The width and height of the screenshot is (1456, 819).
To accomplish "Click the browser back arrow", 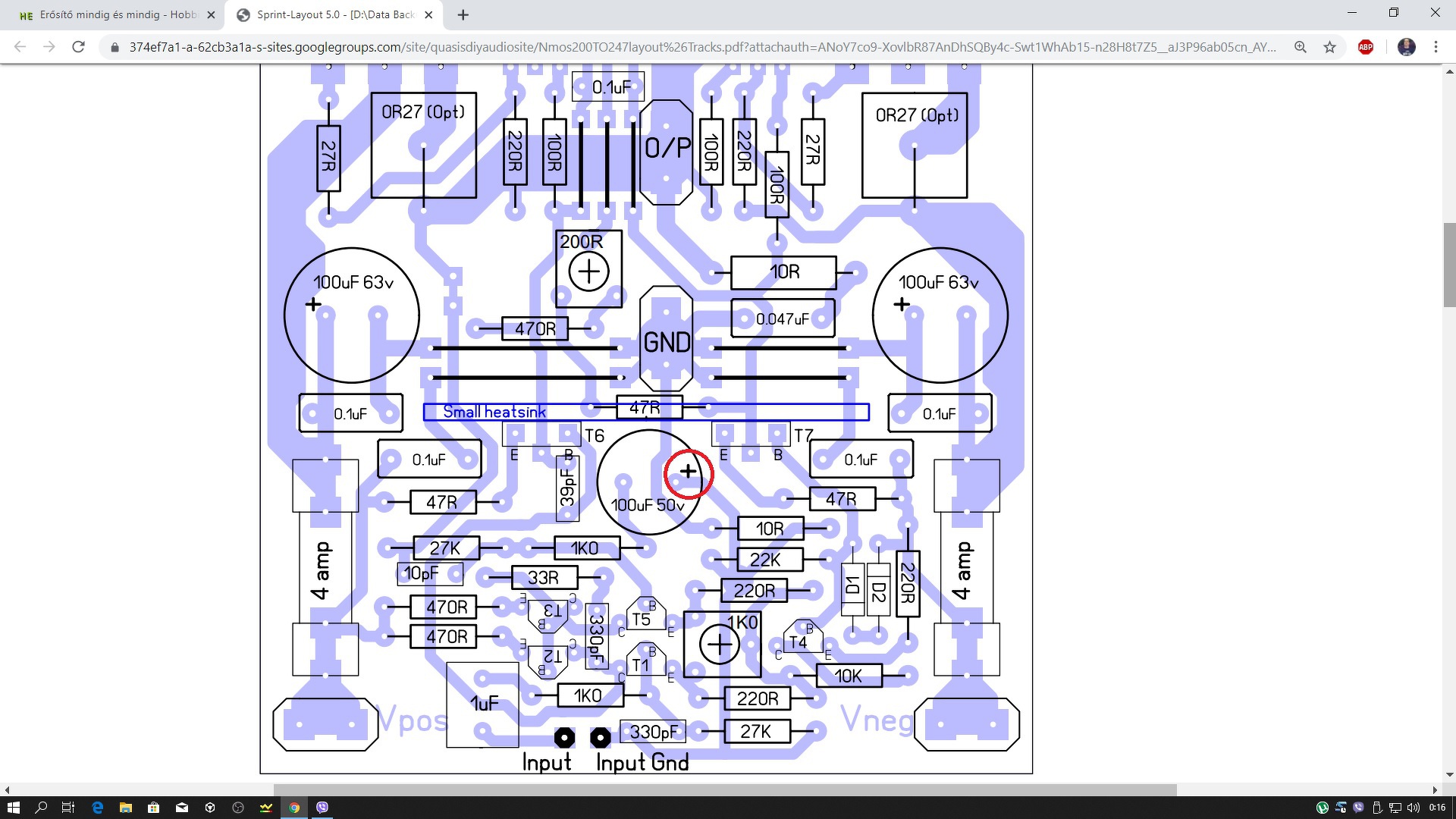I will [20, 47].
